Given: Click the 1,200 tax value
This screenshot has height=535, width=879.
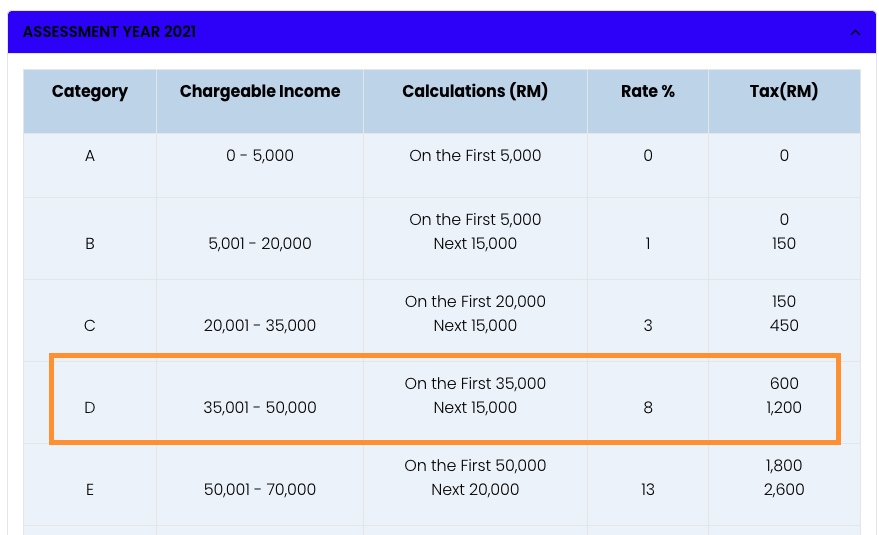Looking at the screenshot, I should pyautogui.click(x=784, y=408).
